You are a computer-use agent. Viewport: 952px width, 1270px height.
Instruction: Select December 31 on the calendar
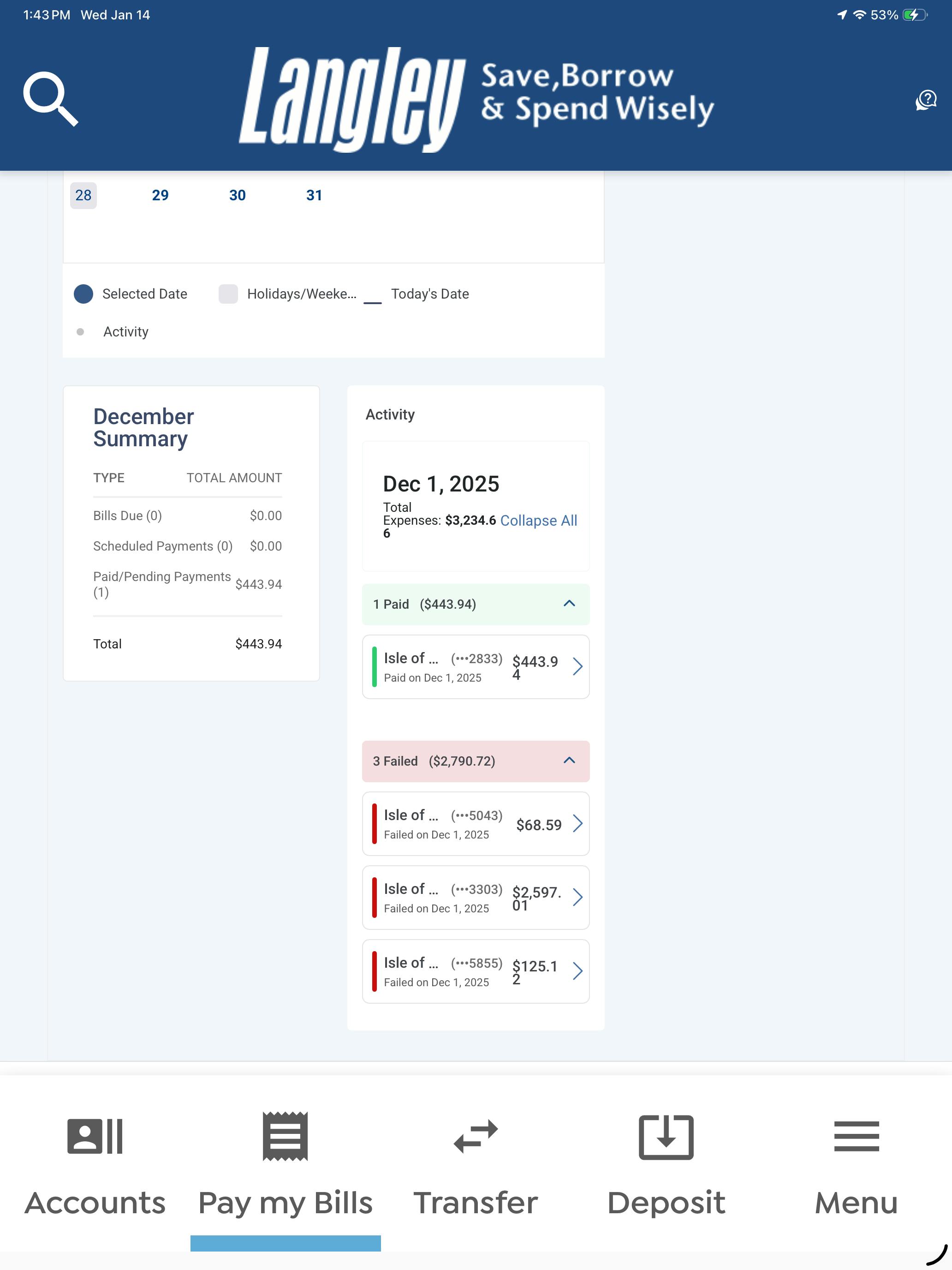click(x=314, y=195)
